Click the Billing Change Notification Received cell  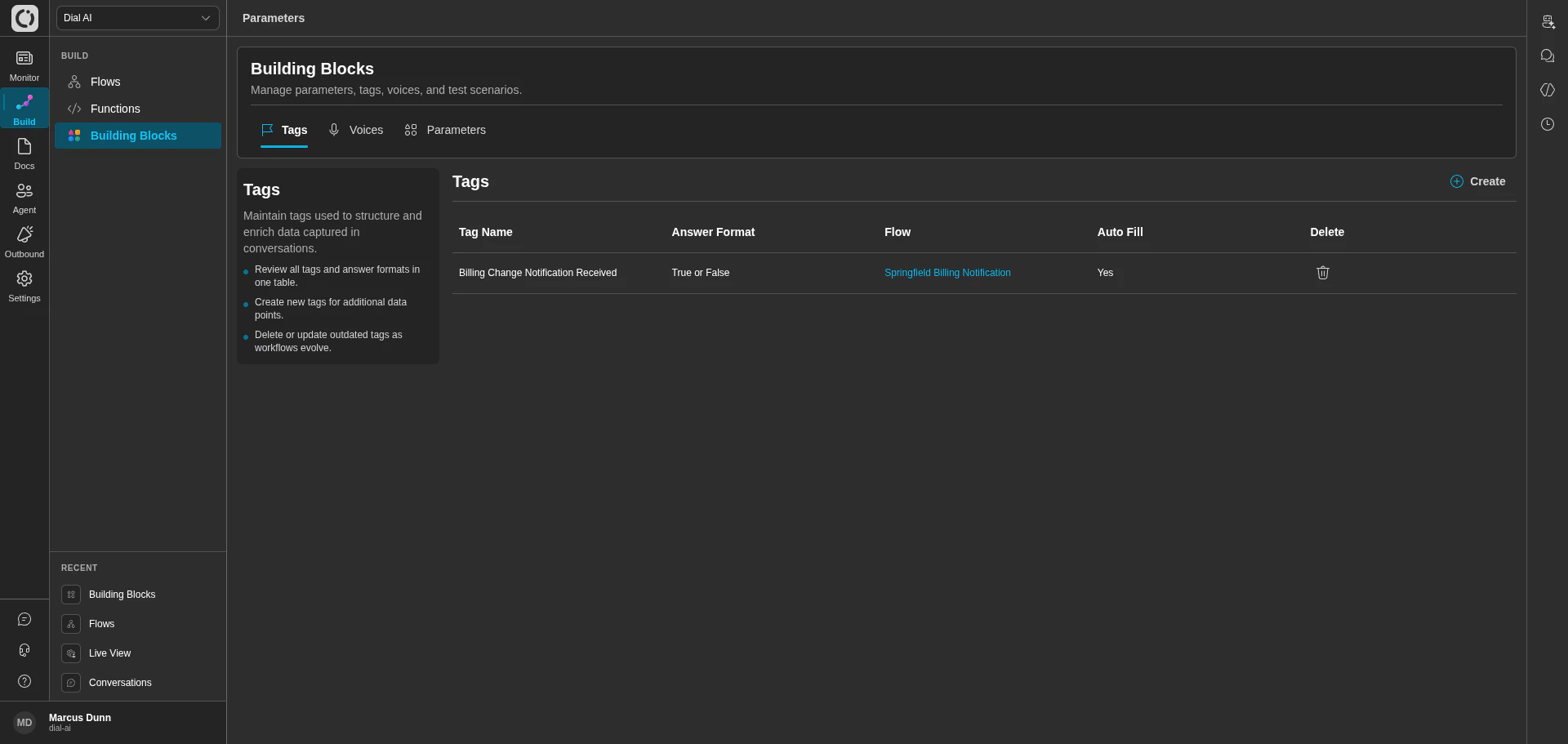coord(538,273)
